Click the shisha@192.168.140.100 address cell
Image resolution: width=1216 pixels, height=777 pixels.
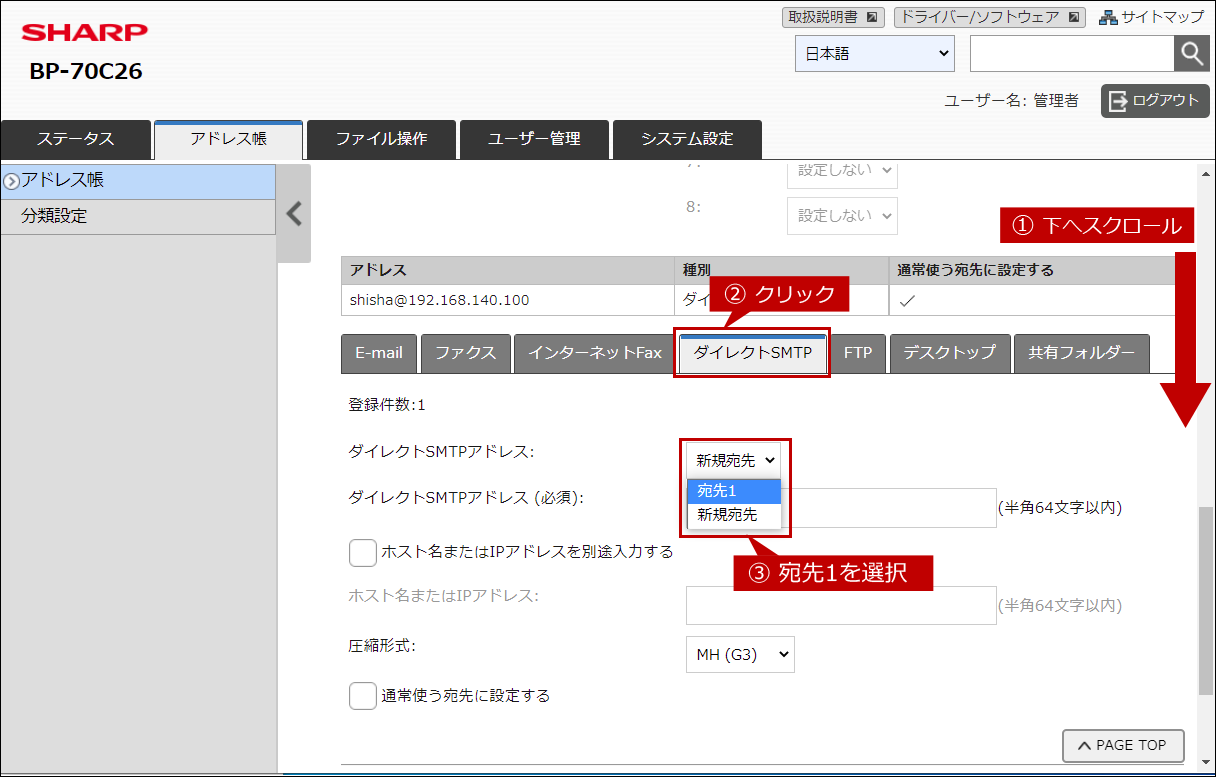click(508, 300)
